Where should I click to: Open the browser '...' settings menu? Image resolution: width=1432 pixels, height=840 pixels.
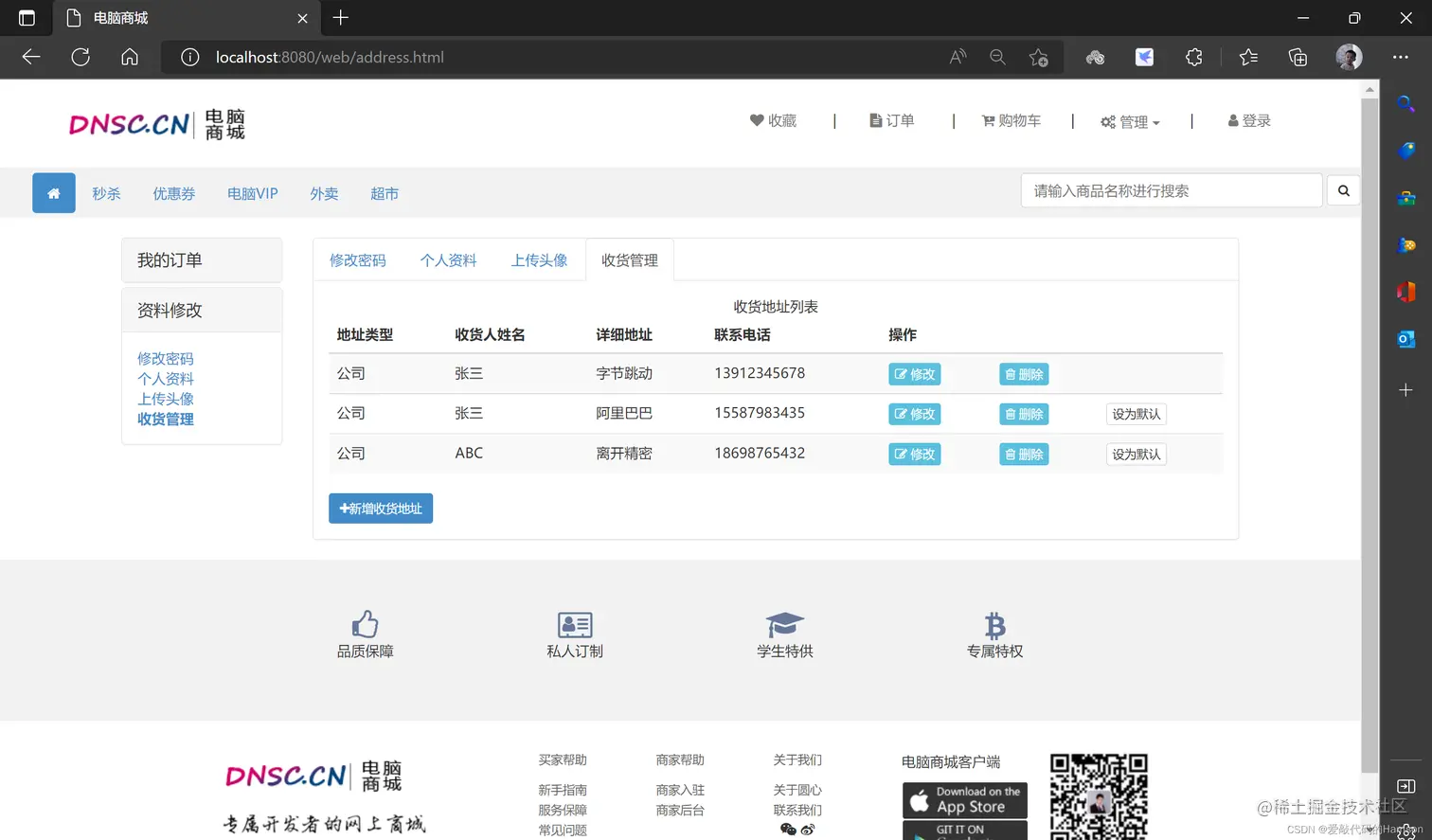[x=1400, y=57]
